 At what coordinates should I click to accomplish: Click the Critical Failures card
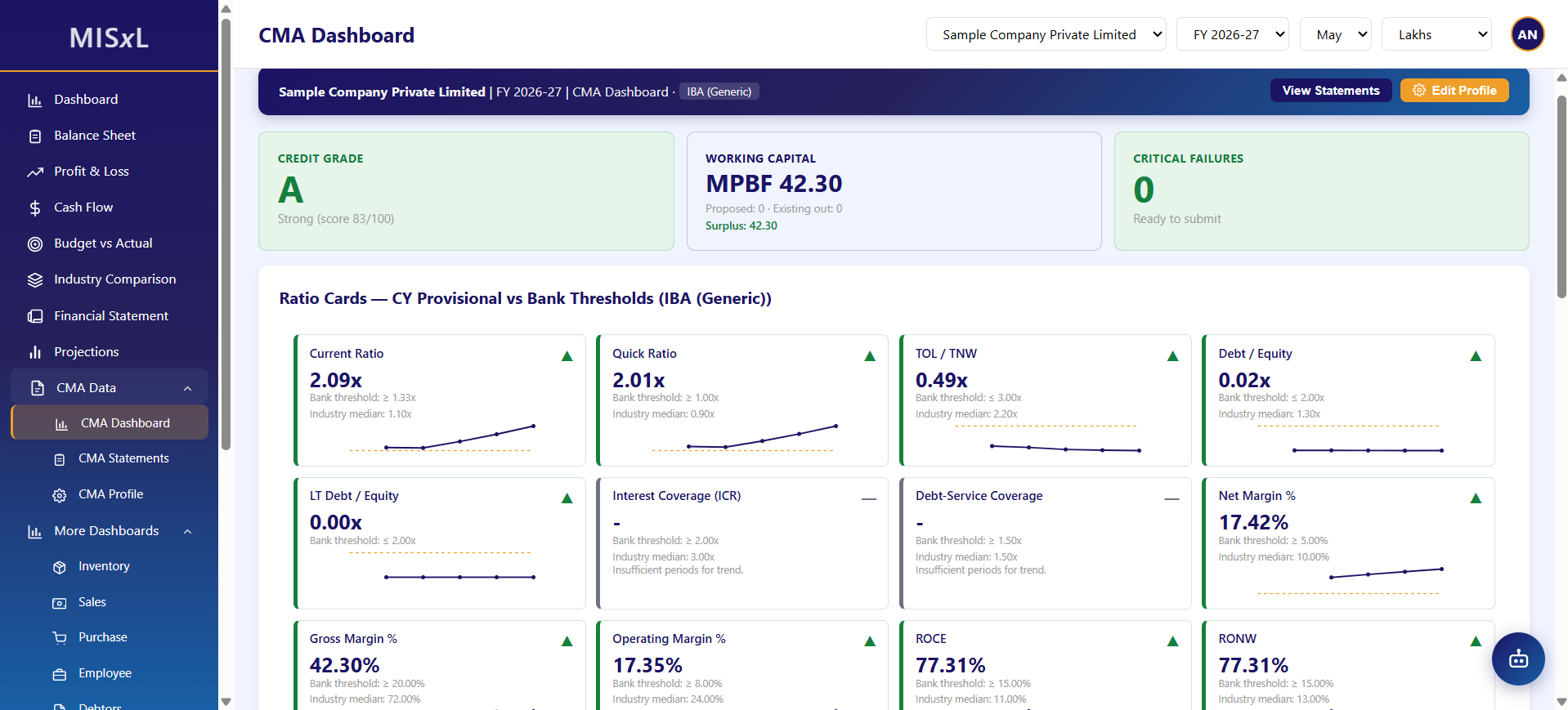pyautogui.click(x=1322, y=191)
